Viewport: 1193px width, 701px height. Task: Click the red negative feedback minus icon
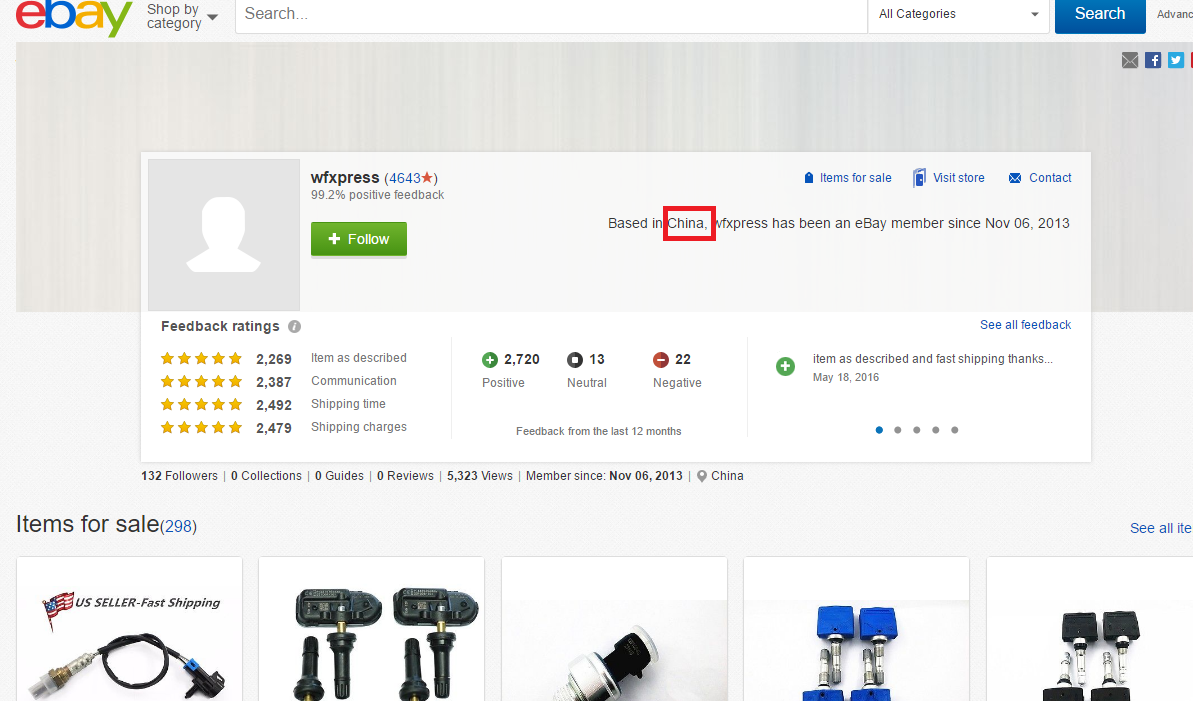[x=660, y=360]
